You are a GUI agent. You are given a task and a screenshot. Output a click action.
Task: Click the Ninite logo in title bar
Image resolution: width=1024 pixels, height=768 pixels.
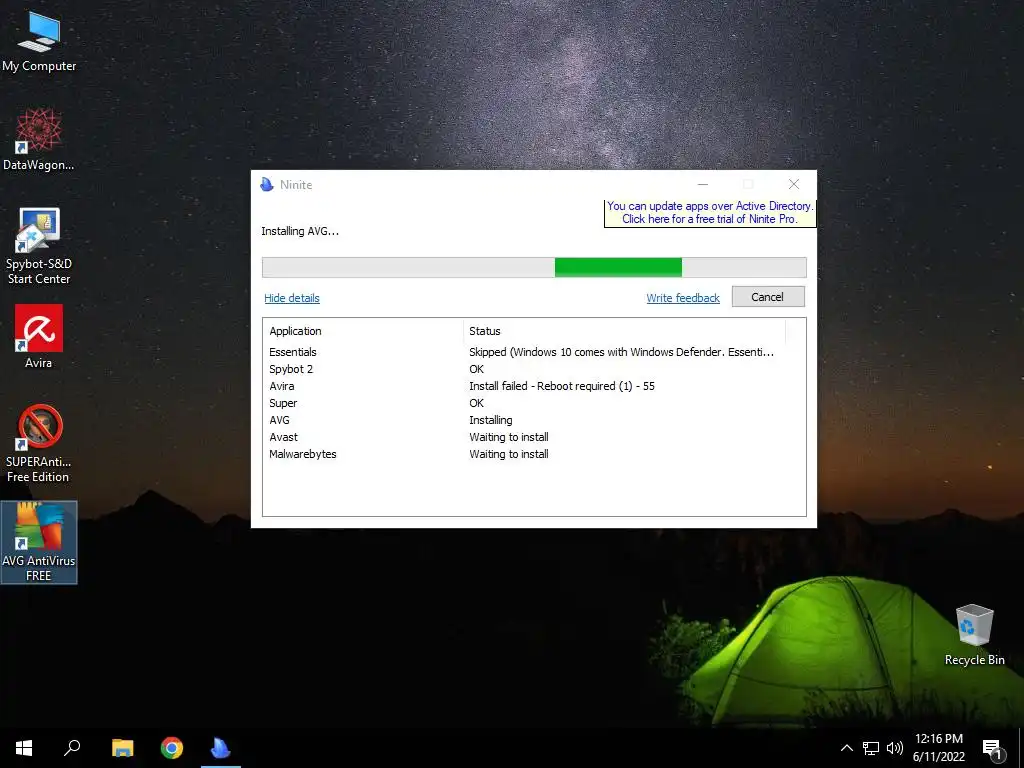[x=267, y=185]
